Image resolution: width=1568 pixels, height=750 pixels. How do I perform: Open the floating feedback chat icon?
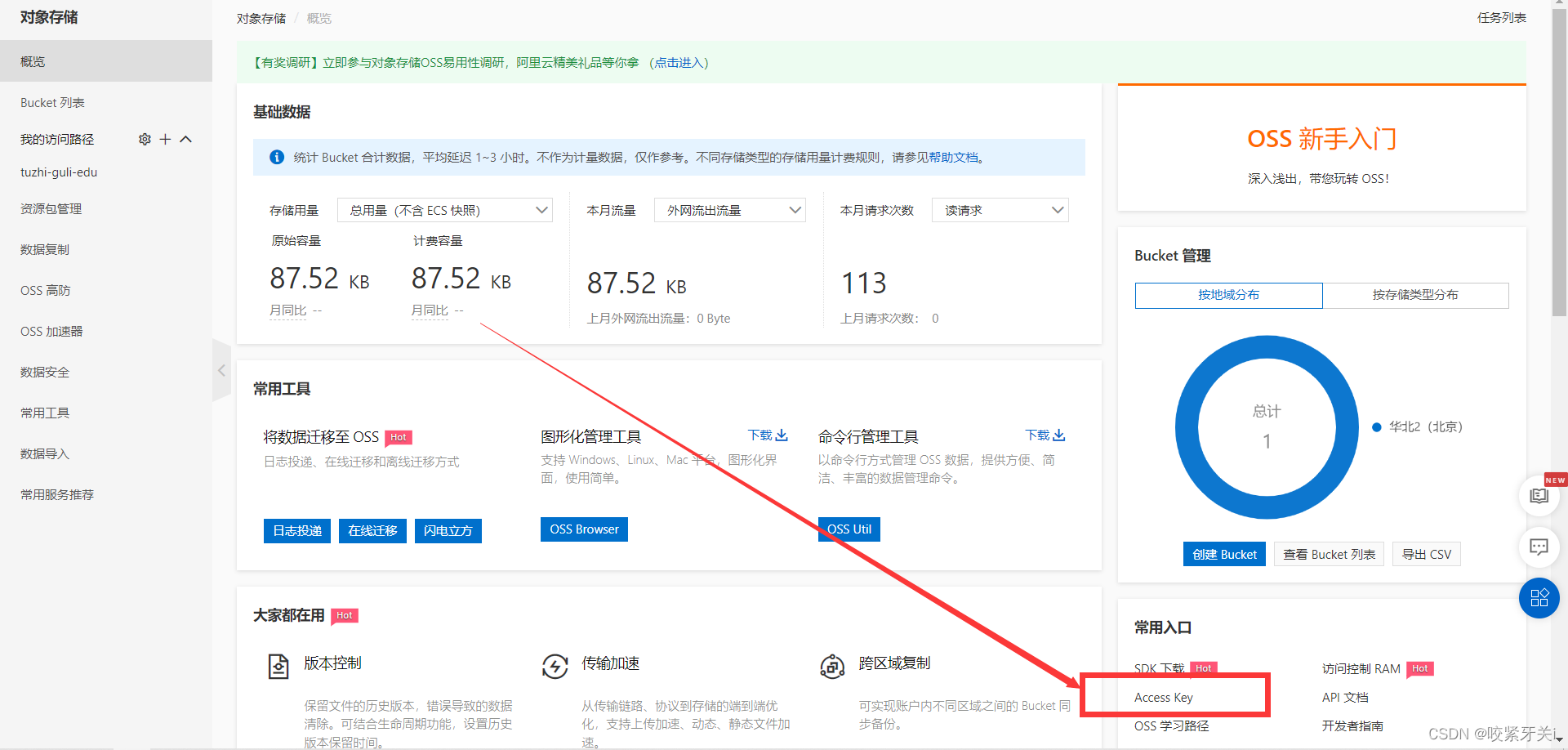click(x=1539, y=547)
